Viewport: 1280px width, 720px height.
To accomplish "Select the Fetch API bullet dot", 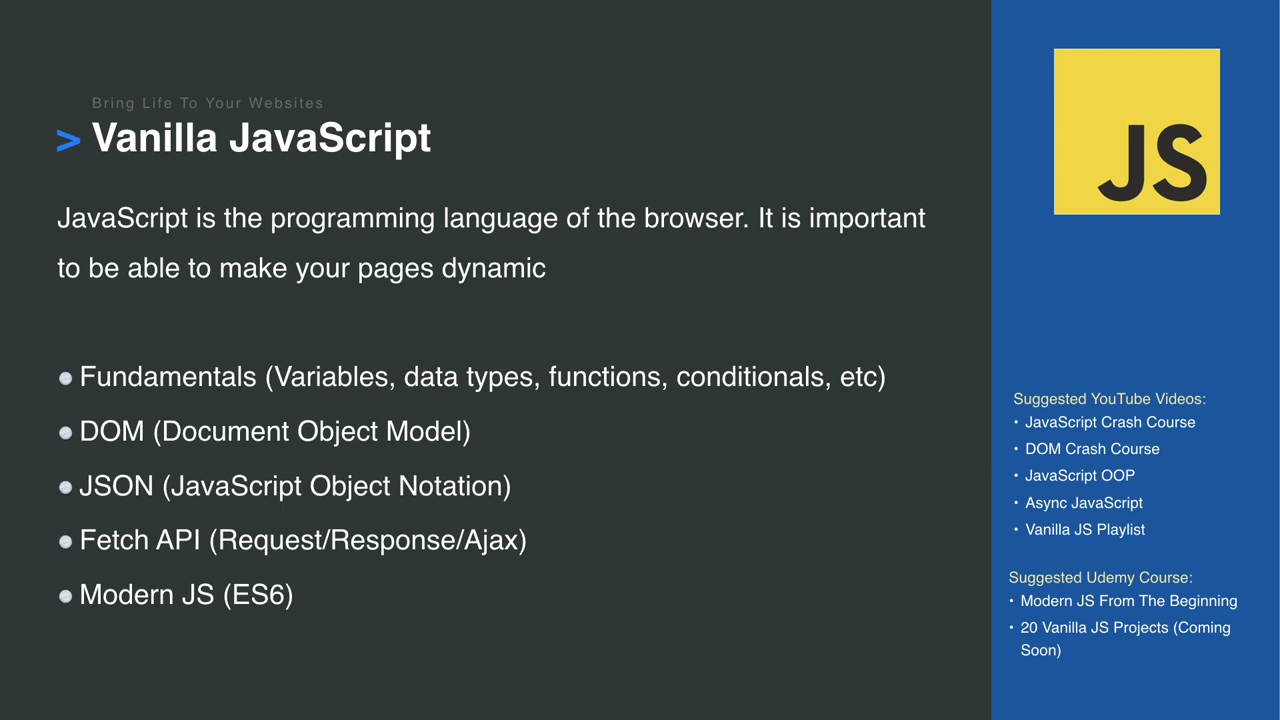I will (66, 541).
